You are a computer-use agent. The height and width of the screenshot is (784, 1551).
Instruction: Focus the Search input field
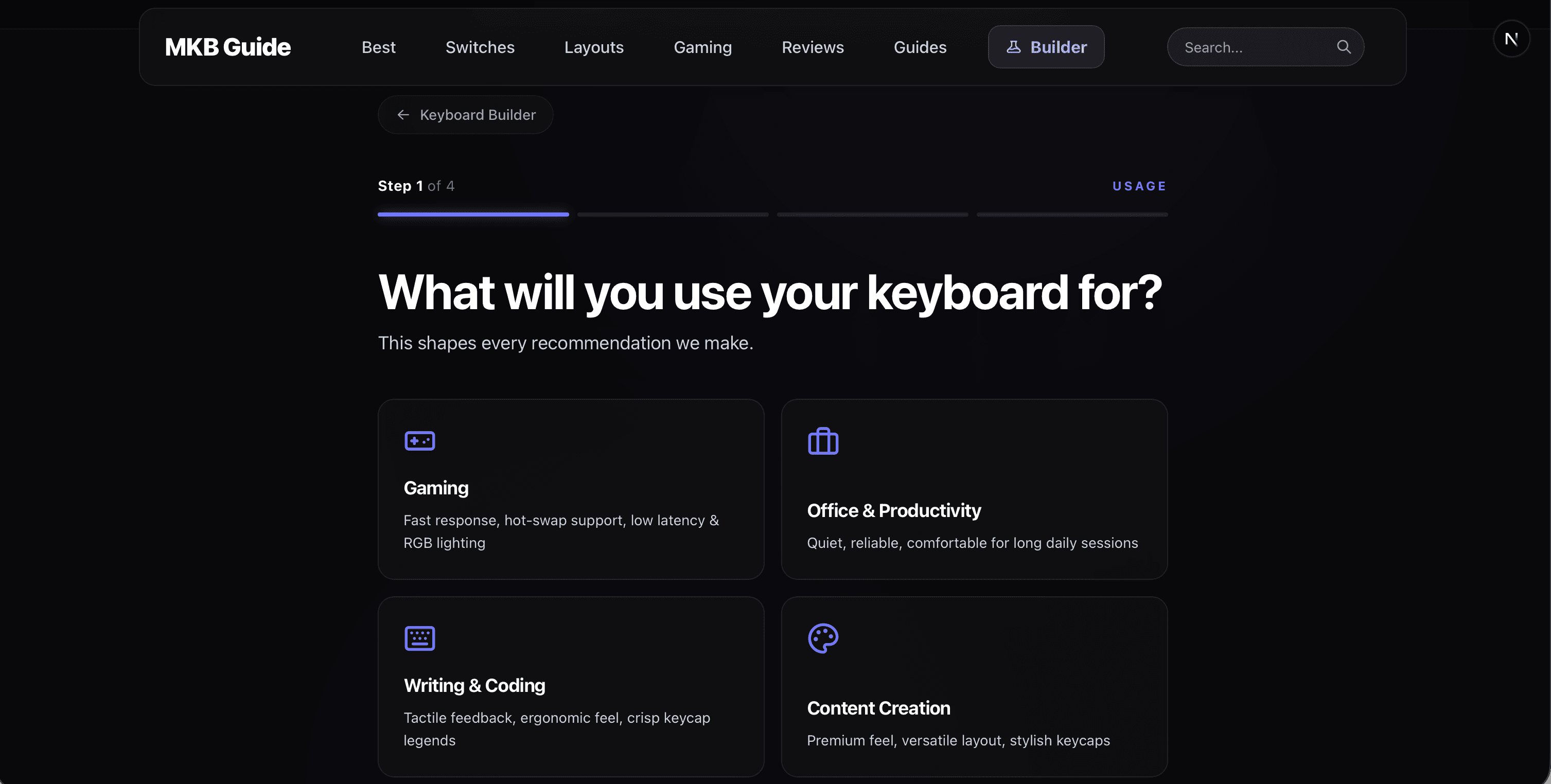point(1253,47)
